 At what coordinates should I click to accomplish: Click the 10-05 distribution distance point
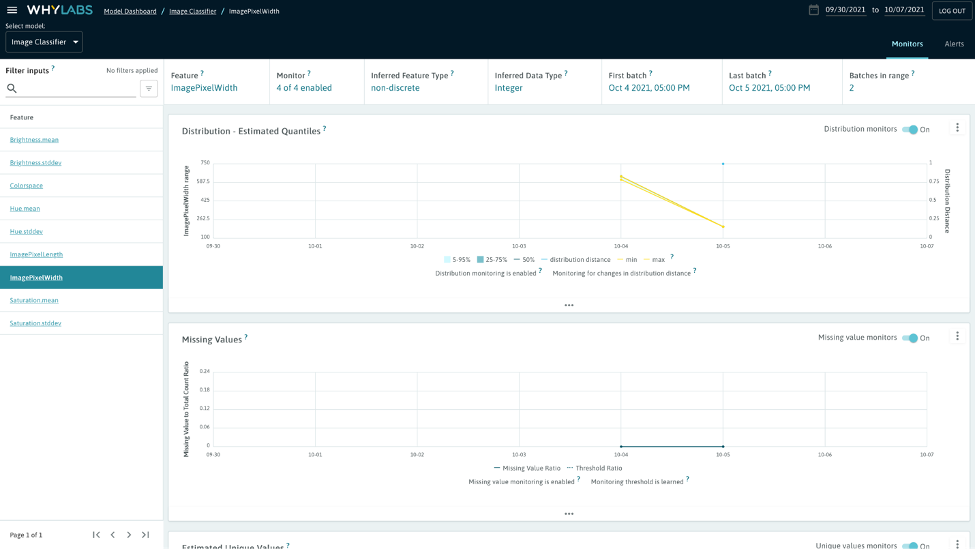tap(723, 164)
